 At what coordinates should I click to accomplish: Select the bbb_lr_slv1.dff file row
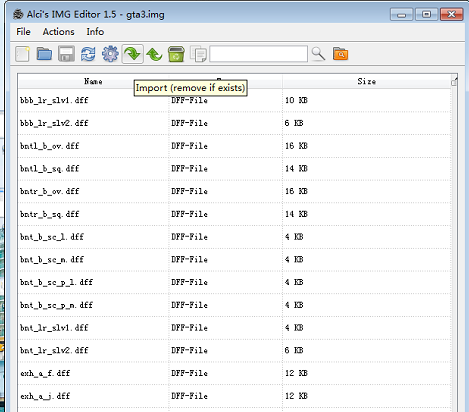click(234, 100)
